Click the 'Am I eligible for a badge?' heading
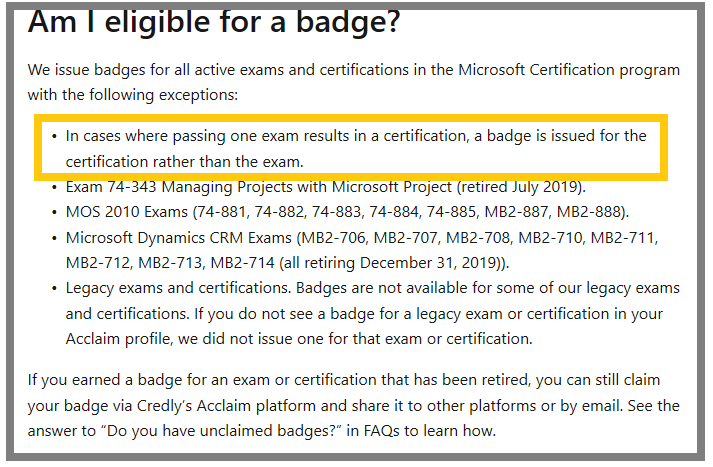Viewport: 713px width, 467px height. point(214,23)
